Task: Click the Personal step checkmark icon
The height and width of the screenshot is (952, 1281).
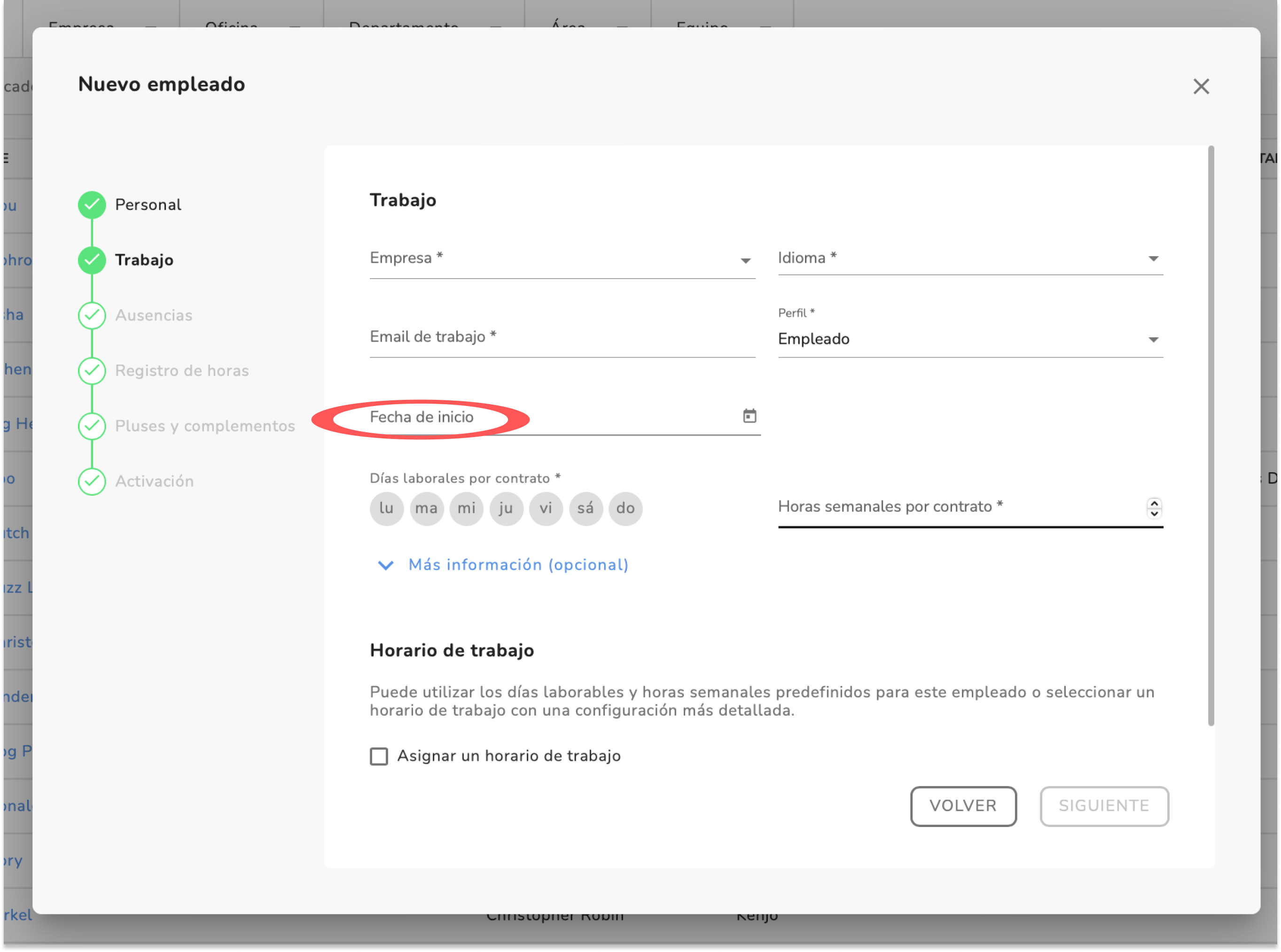Action: [x=92, y=204]
